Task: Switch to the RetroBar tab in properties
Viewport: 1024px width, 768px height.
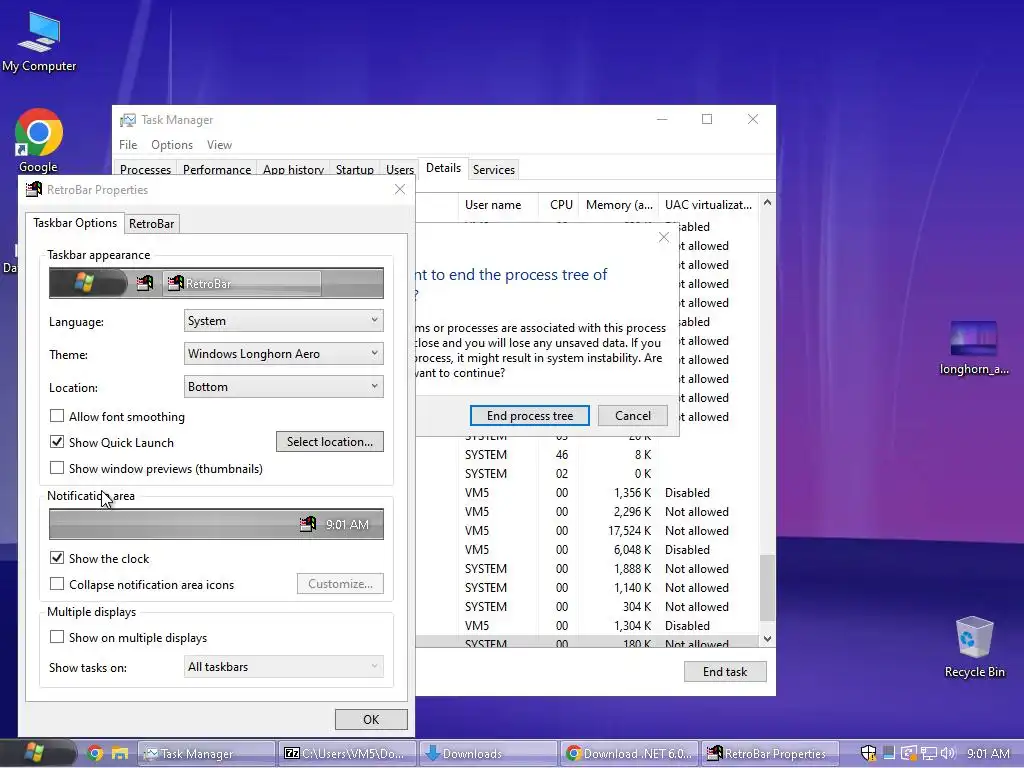Action: click(x=152, y=223)
